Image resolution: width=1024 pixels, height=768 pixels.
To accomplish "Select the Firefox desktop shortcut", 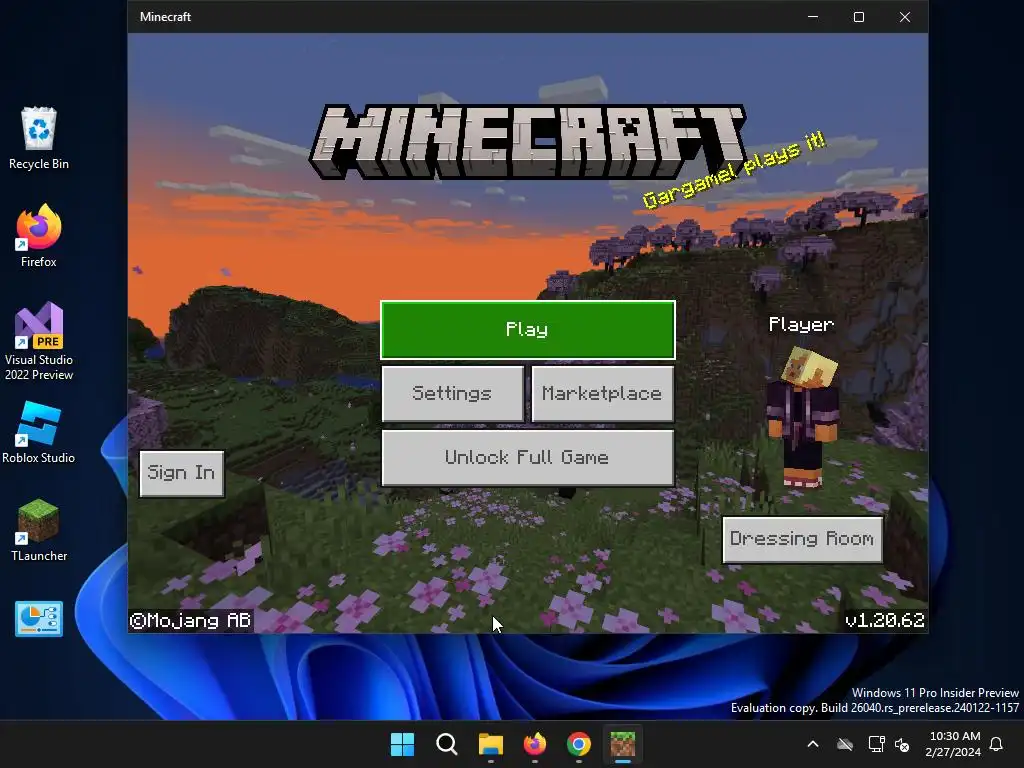I will [x=39, y=236].
